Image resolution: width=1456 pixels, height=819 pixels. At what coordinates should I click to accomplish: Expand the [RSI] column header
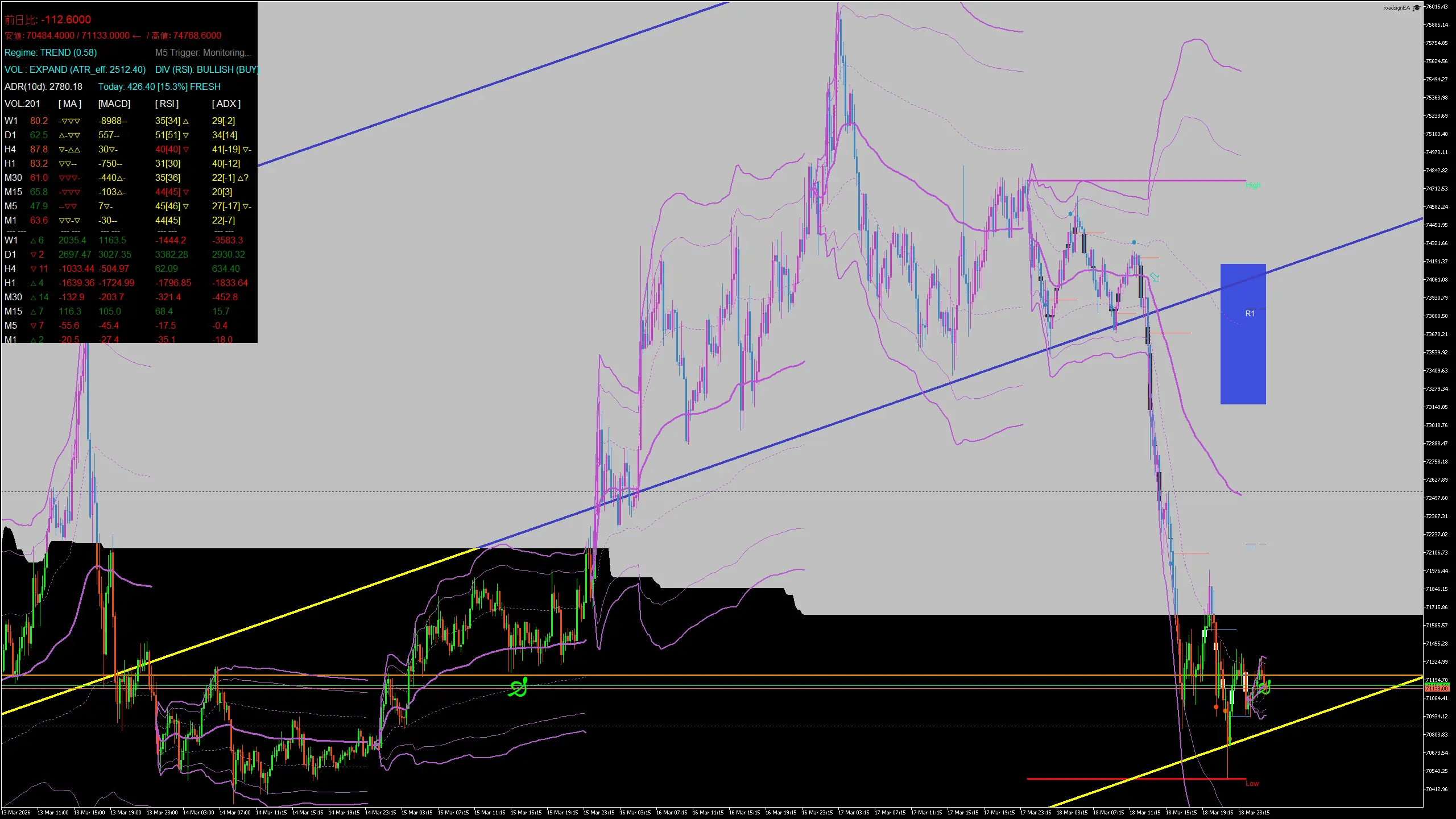(167, 104)
